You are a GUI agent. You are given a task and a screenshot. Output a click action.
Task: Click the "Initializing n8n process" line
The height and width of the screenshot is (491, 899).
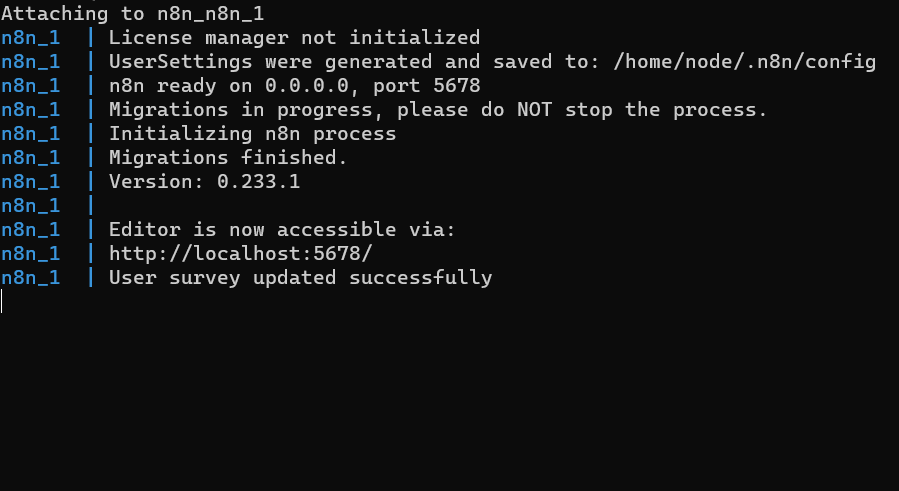click(252, 134)
